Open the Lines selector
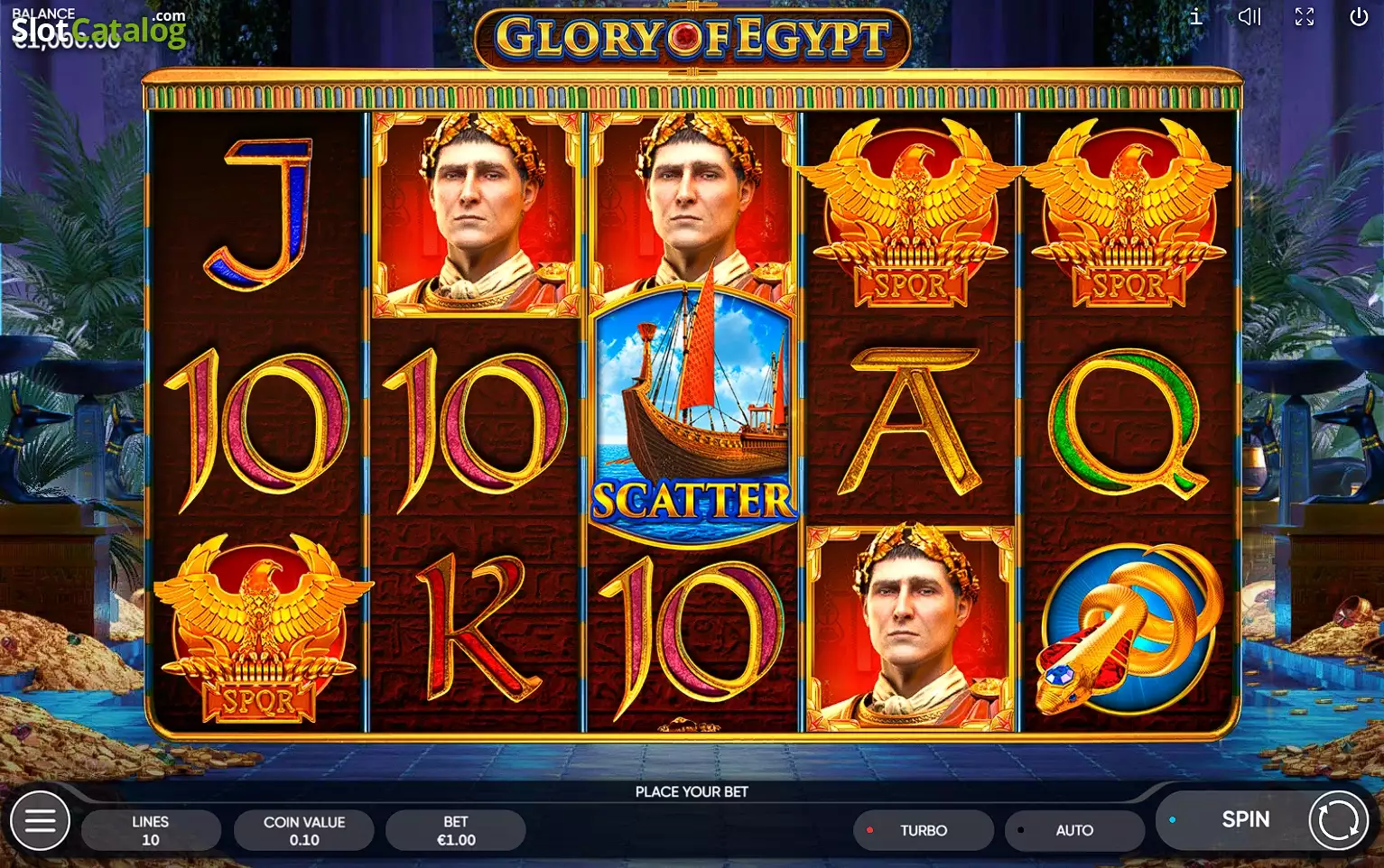This screenshot has height=868, width=1384. click(x=151, y=830)
